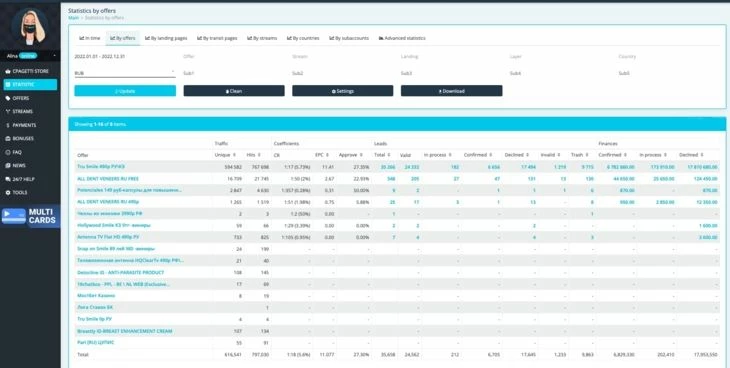Screen dimensions: 730x368
Task: Sort by Leads Confirmed column
Action: point(478,155)
